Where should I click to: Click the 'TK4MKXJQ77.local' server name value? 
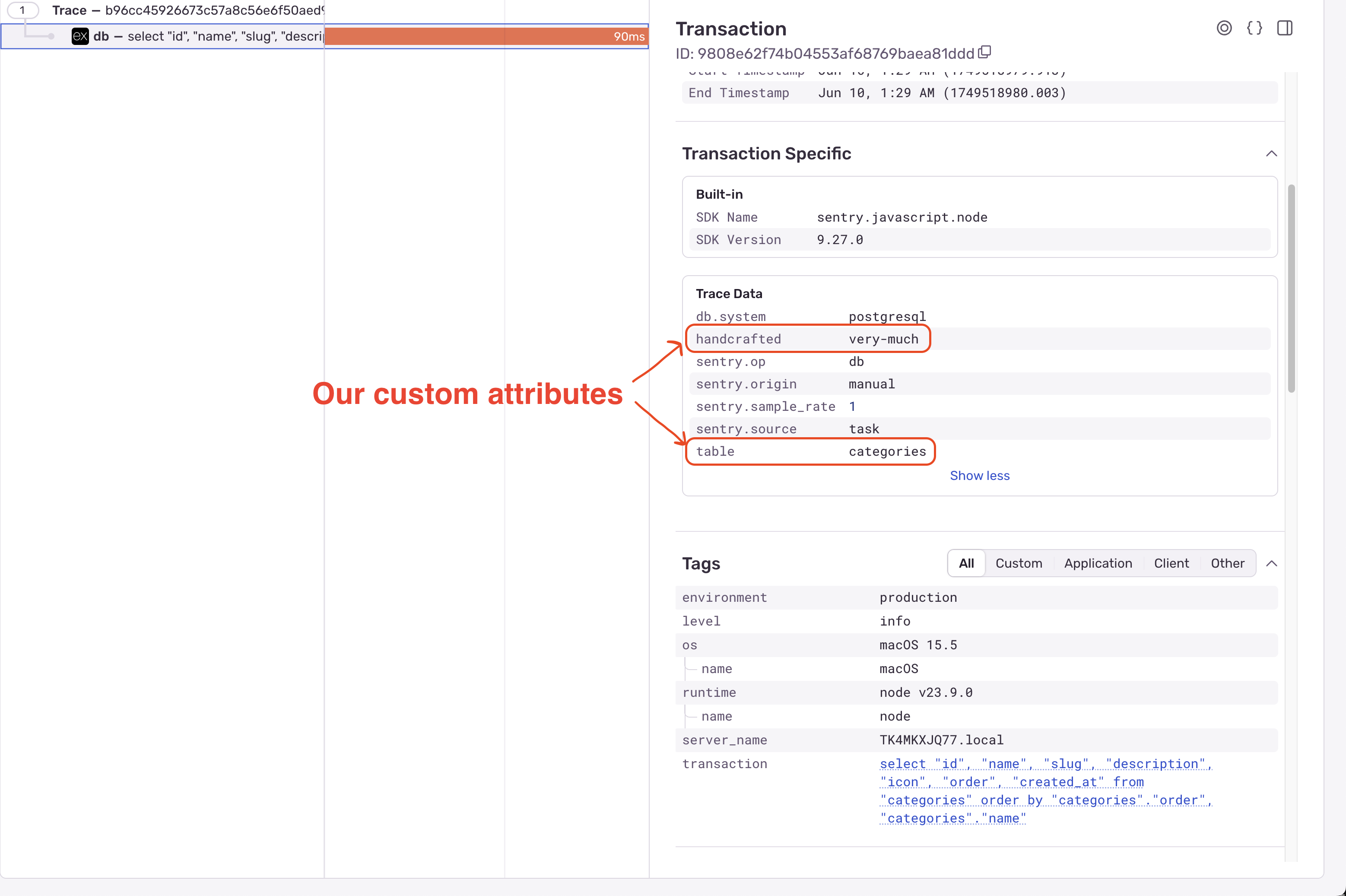click(x=941, y=740)
